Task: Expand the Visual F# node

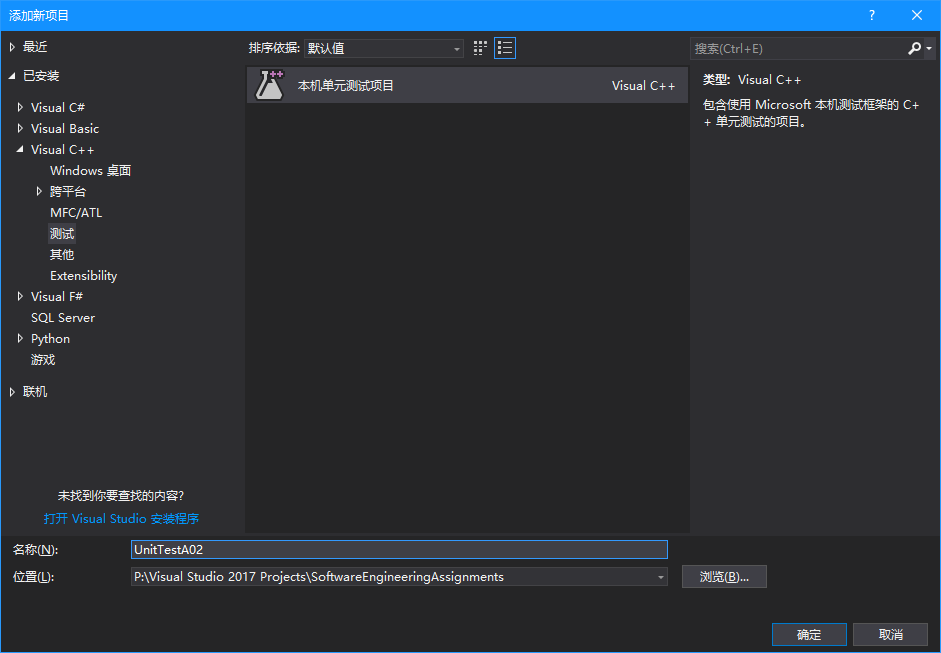Action: [x=20, y=296]
